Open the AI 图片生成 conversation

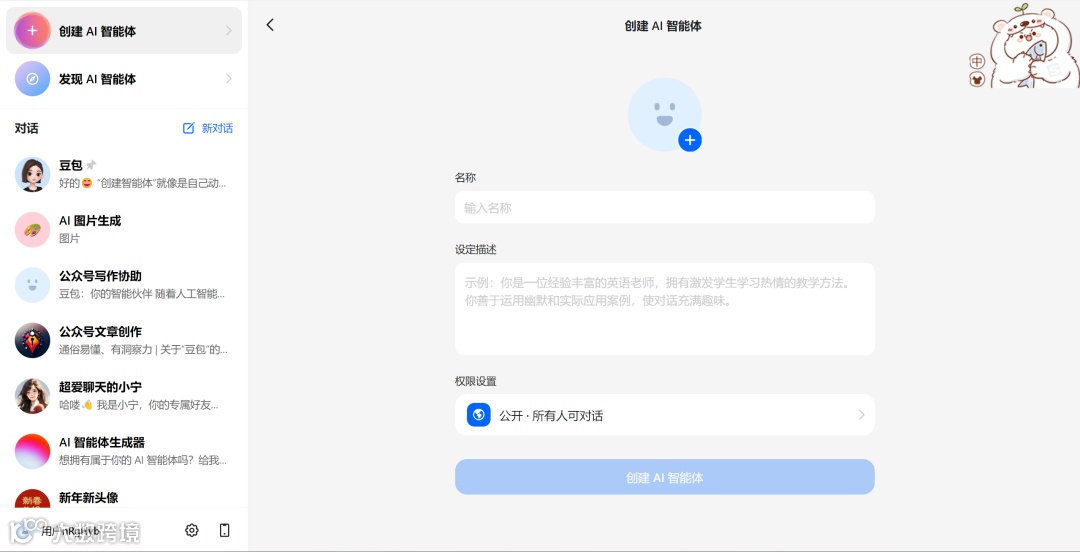(x=124, y=229)
